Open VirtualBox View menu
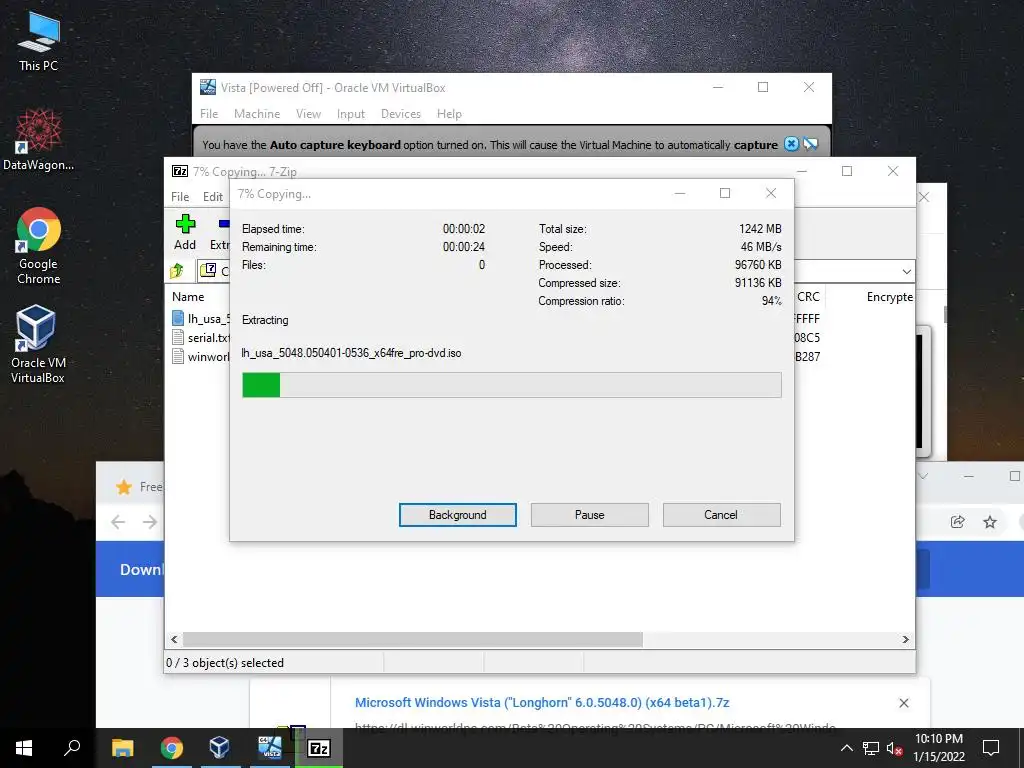Viewport: 1024px width, 768px height. point(308,114)
